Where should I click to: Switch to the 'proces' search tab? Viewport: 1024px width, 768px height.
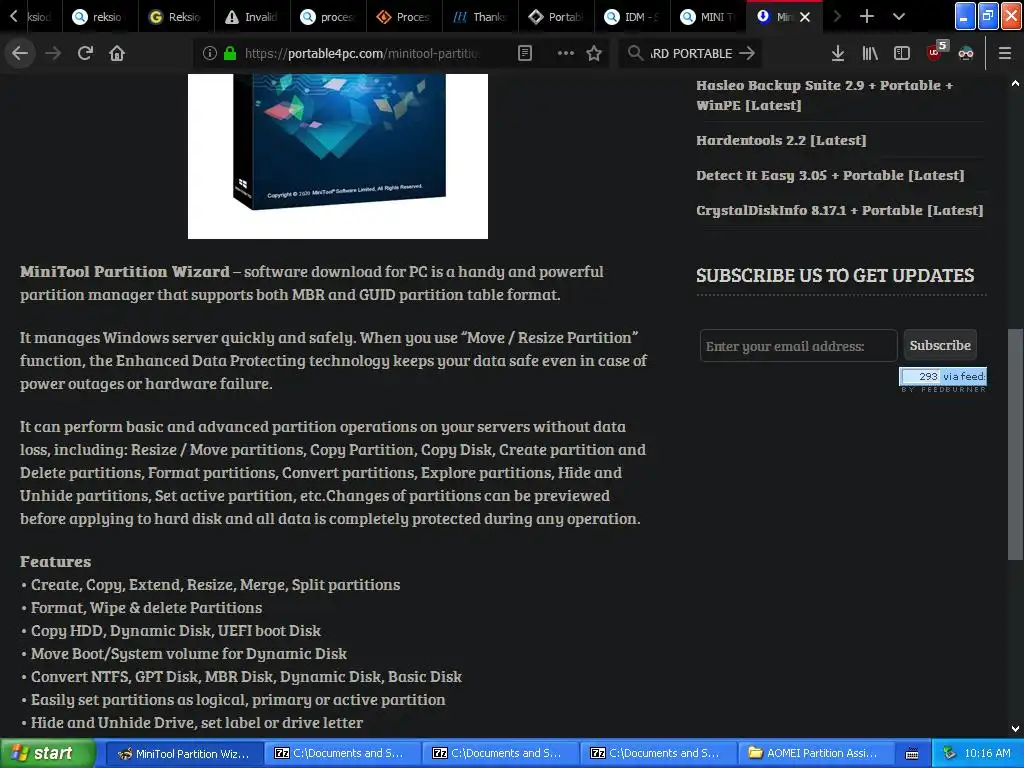(328, 16)
